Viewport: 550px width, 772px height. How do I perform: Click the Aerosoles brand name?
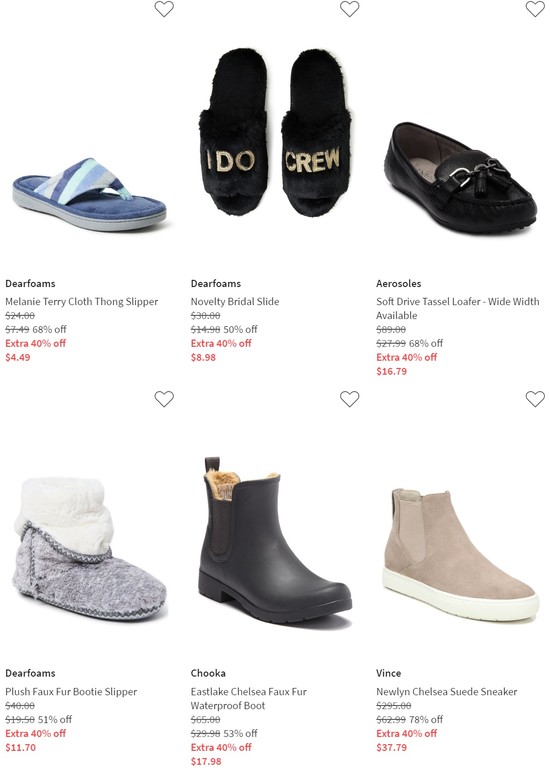(399, 284)
